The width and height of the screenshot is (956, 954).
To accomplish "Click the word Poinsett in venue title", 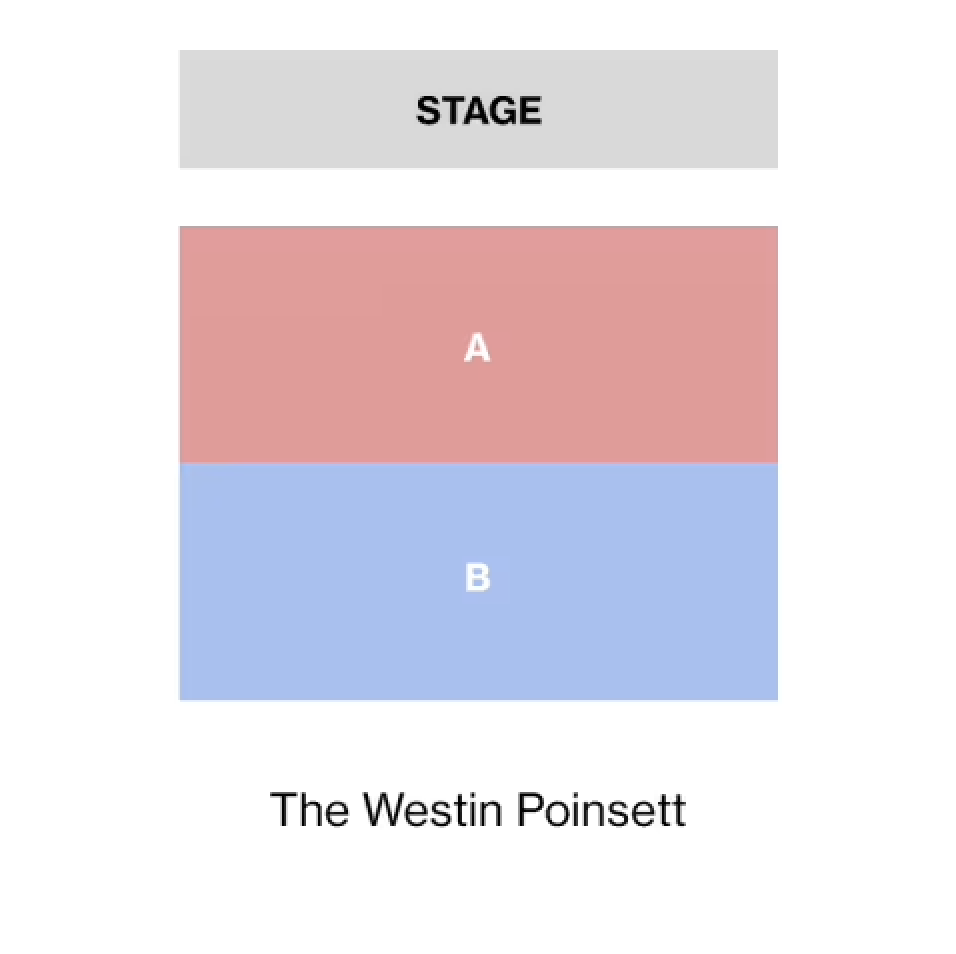I will (x=601, y=809).
